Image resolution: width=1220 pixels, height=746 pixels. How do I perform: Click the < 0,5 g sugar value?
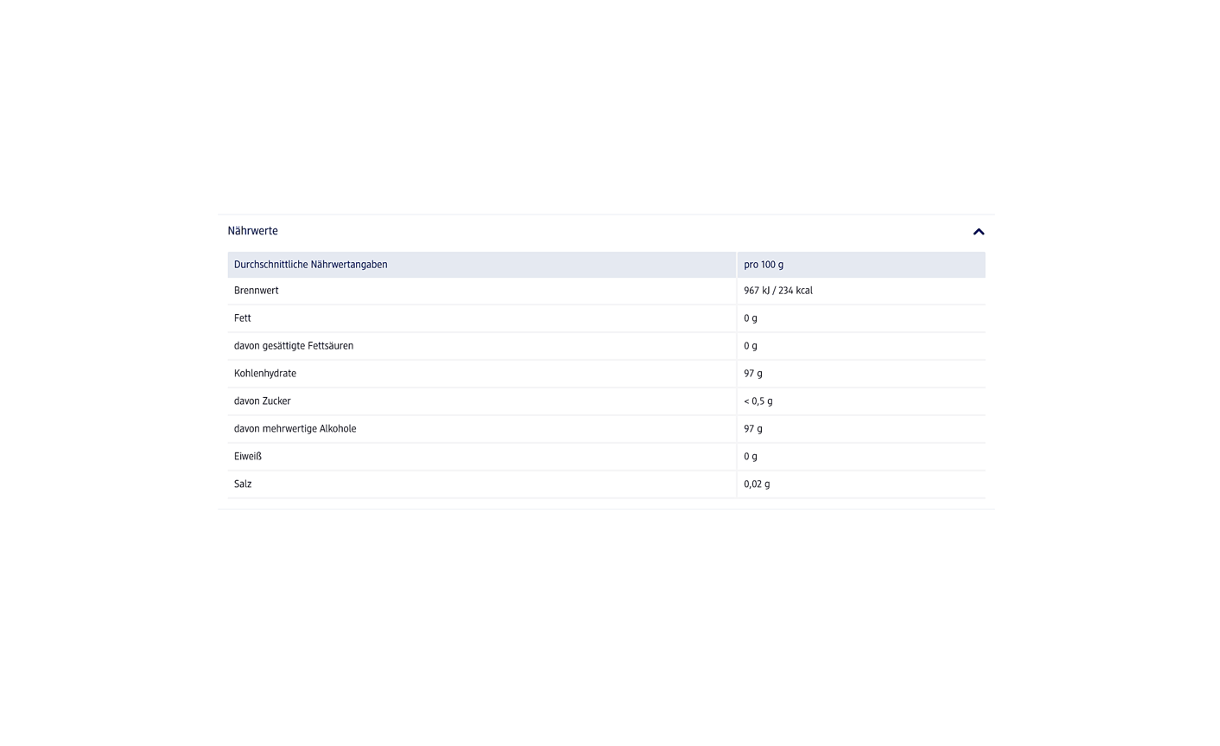point(758,401)
